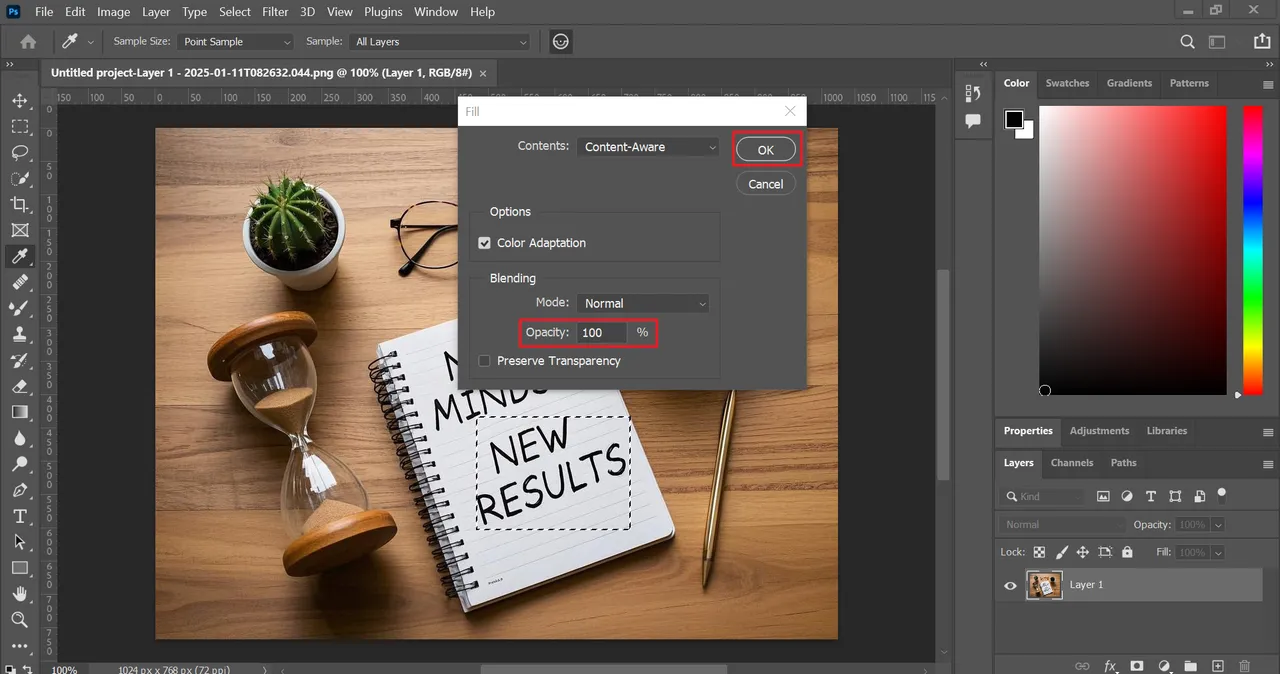1280x674 pixels.
Task: Select the Brush tool
Action: [x=19, y=309]
